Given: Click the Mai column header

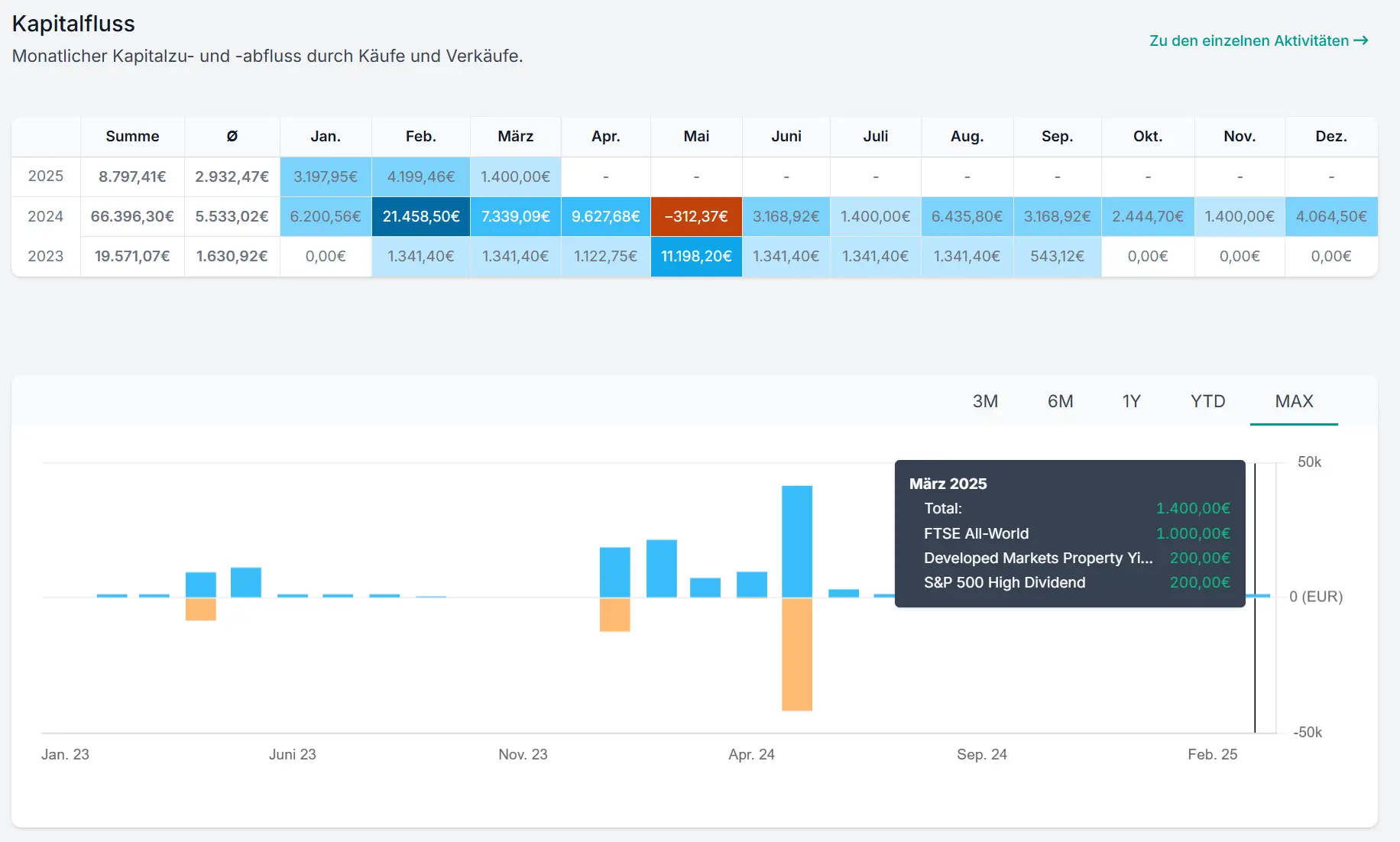Looking at the screenshot, I should (696, 136).
